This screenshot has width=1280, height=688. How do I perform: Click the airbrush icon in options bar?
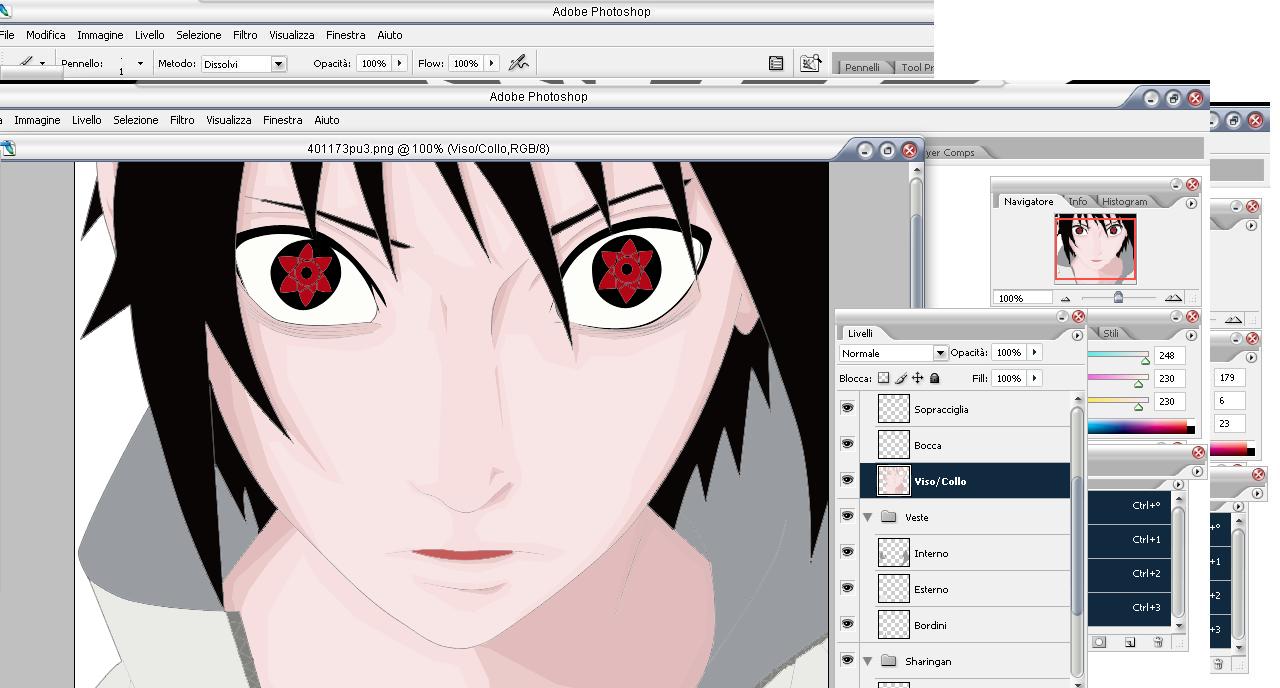click(518, 63)
